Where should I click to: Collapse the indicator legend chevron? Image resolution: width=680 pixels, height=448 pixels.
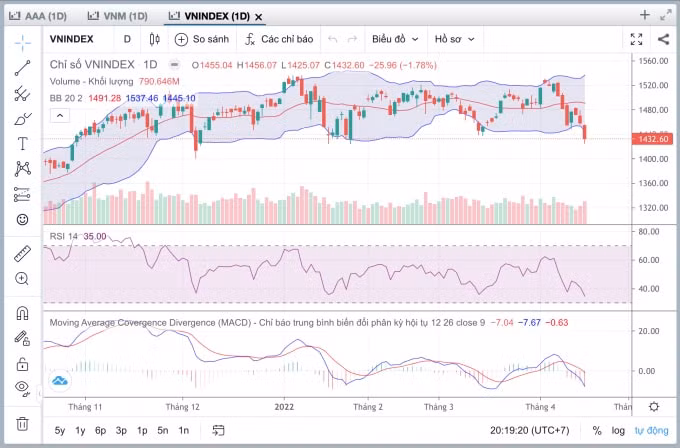click(x=60, y=116)
